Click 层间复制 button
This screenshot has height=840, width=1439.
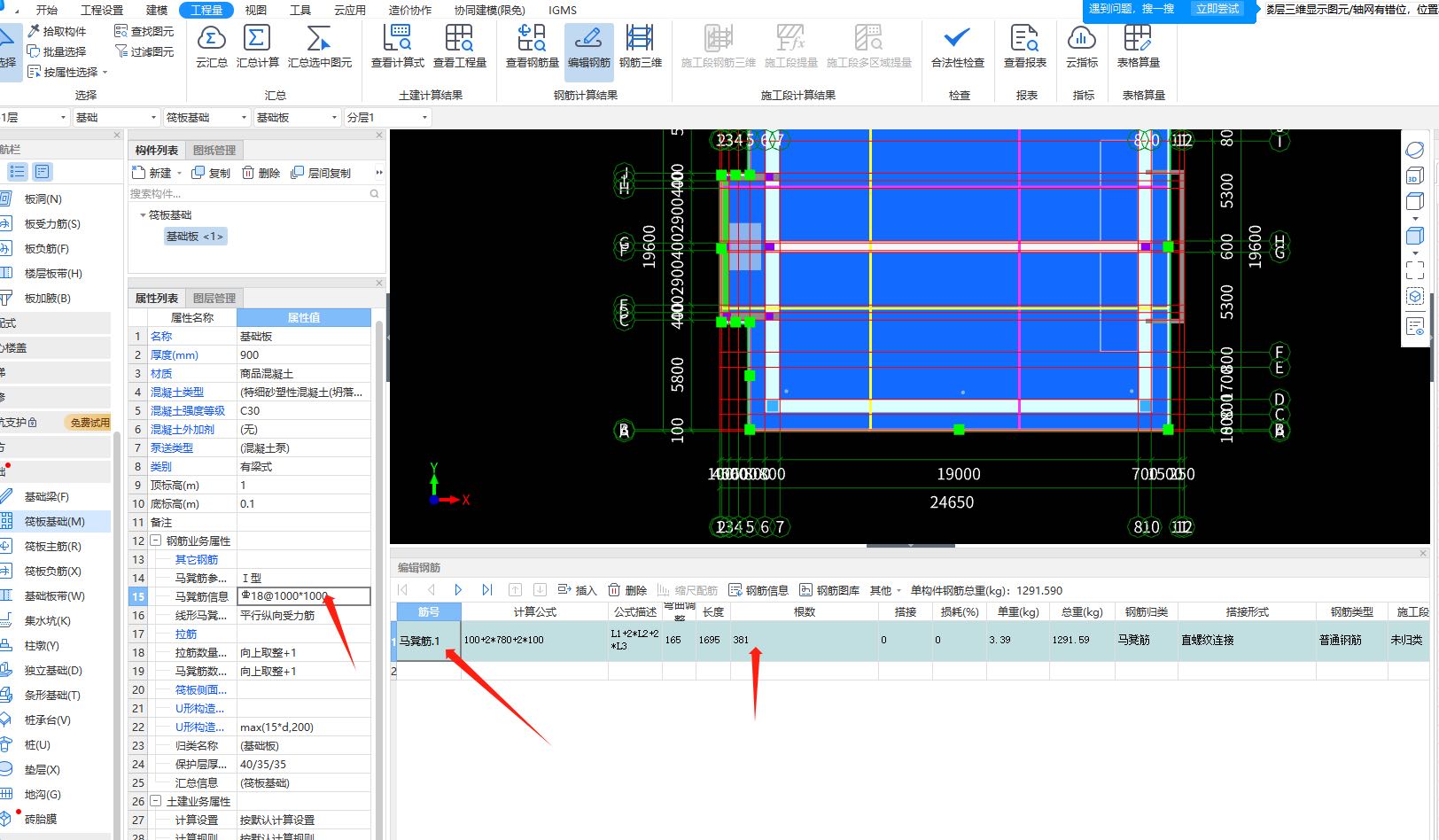(x=321, y=173)
